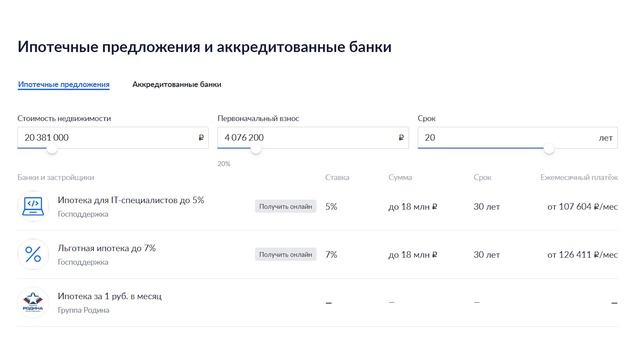Click the Срок slider handle
Screen dimensions: 640x360
[549, 149]
